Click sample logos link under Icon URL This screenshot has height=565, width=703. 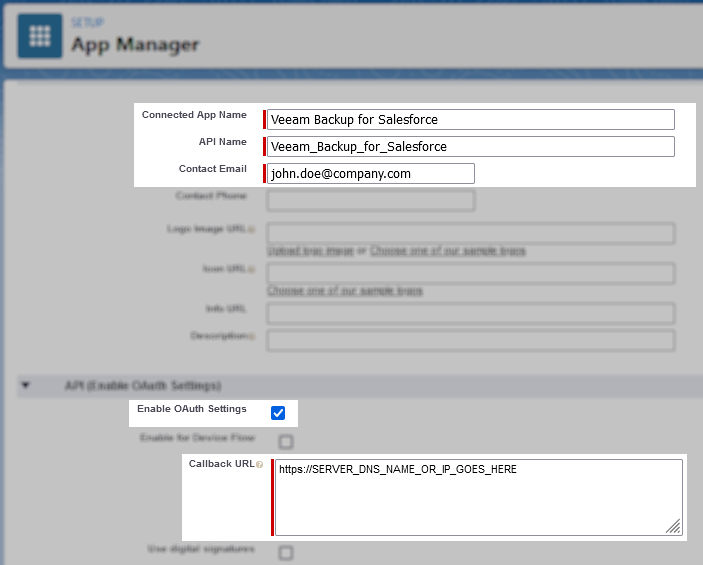345,291
